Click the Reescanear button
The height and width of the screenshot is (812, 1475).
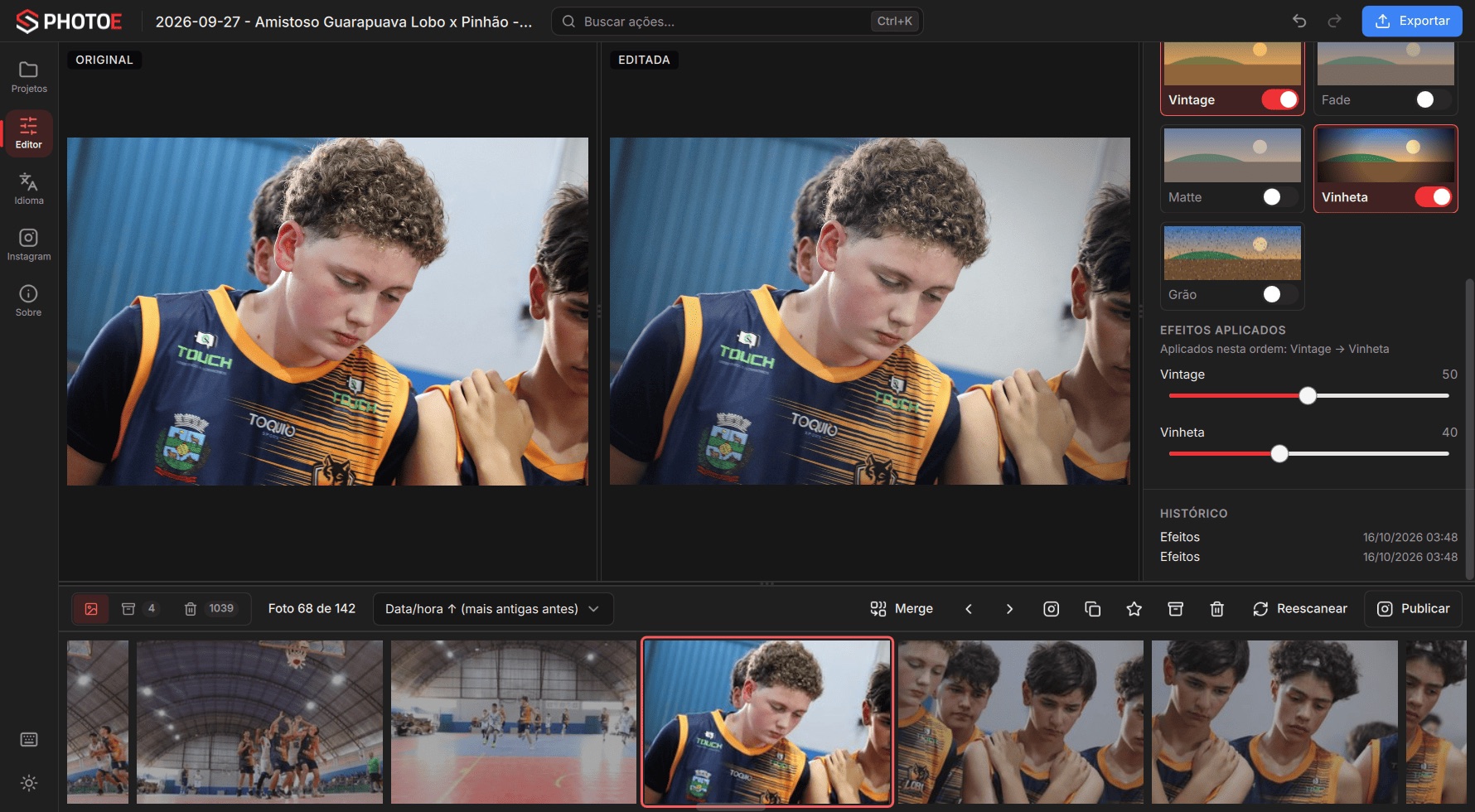point(1300,609)
